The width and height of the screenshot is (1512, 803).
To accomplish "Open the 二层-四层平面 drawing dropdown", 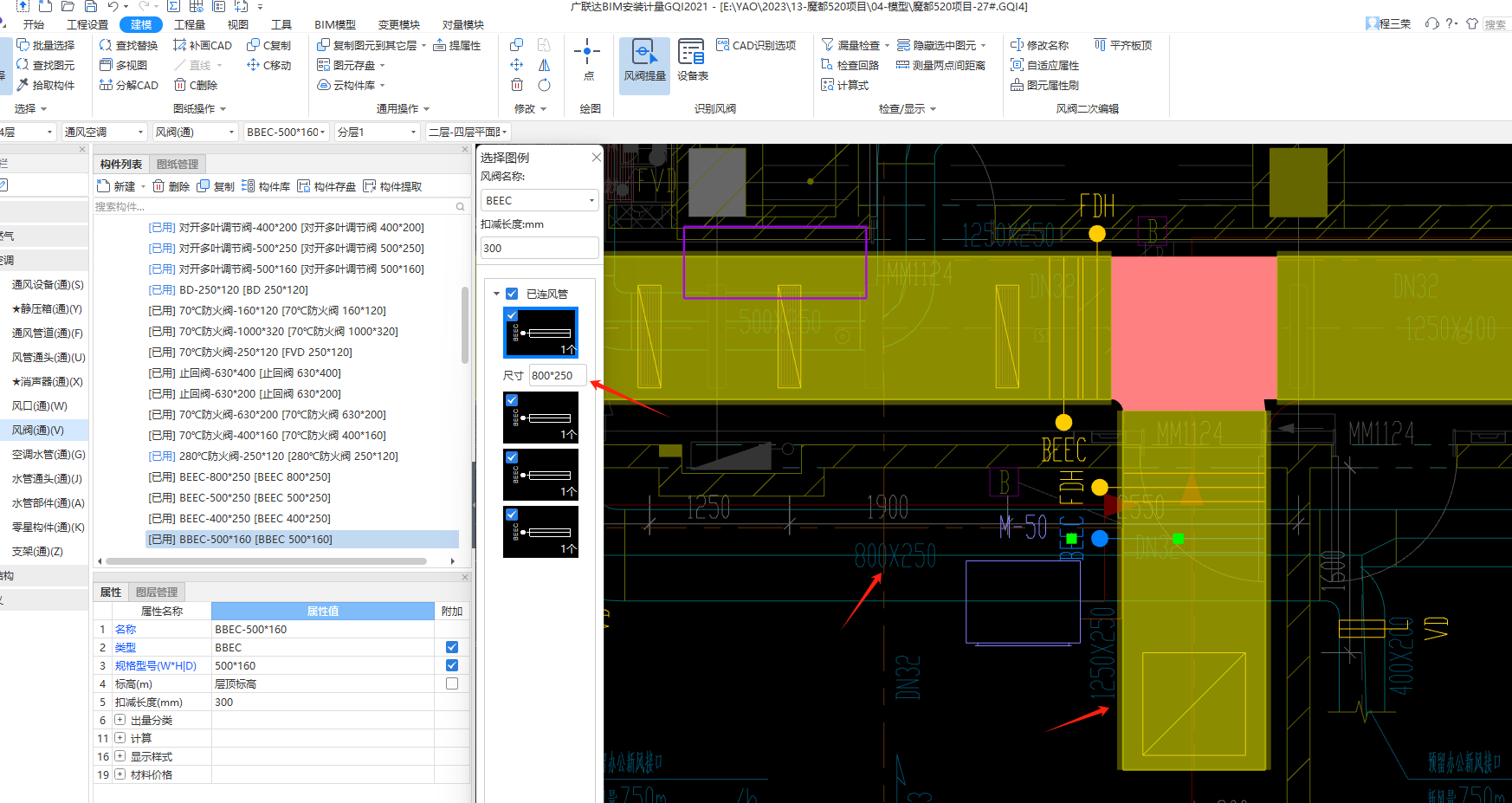I will 468,132.
